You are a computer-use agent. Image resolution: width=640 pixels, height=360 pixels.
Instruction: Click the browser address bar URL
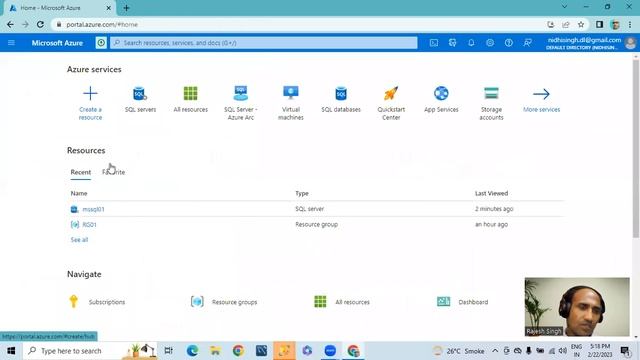click(x=102, y=24)
